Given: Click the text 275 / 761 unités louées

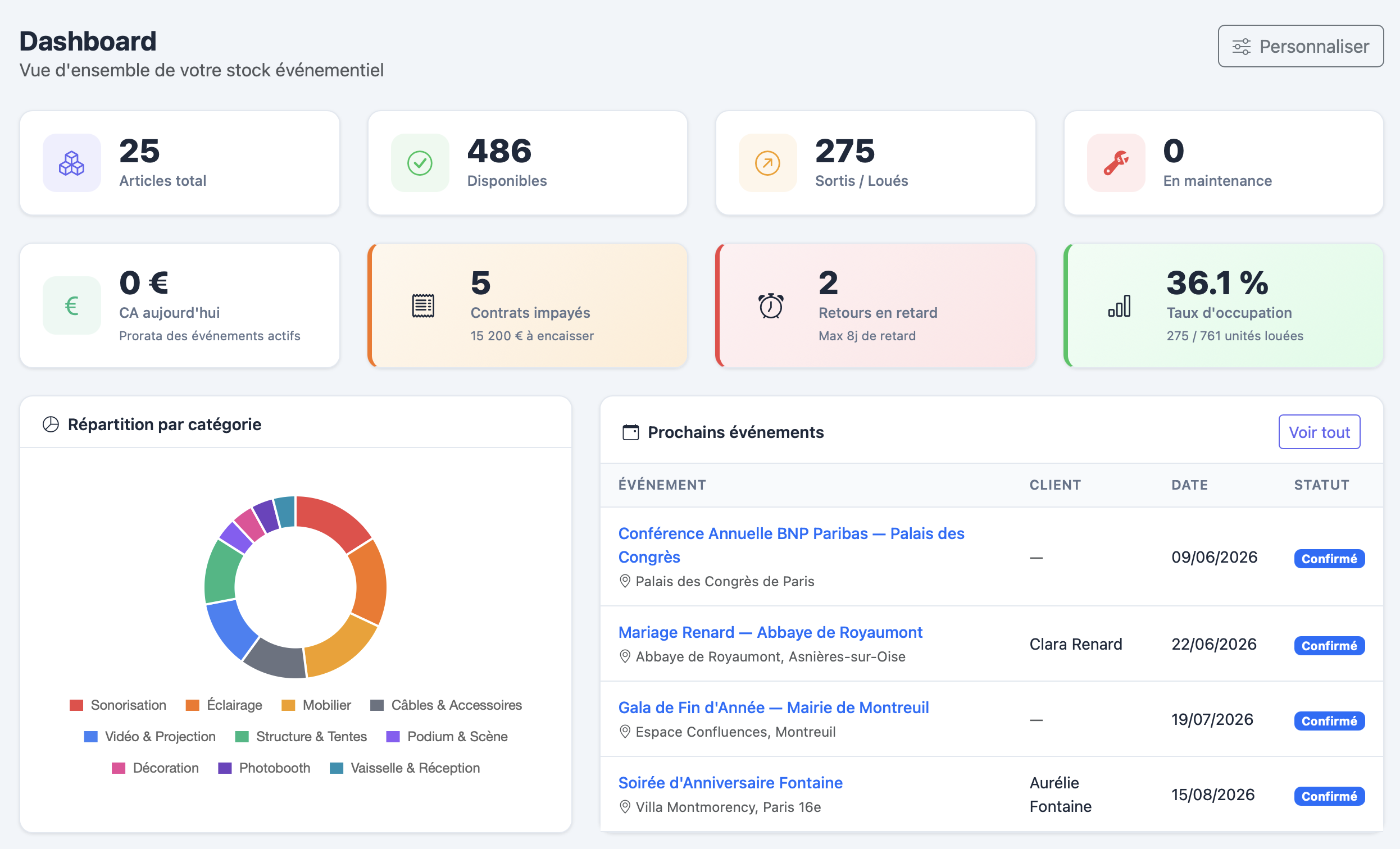Looking at the screenshot, I should (x=1235, y=336).
